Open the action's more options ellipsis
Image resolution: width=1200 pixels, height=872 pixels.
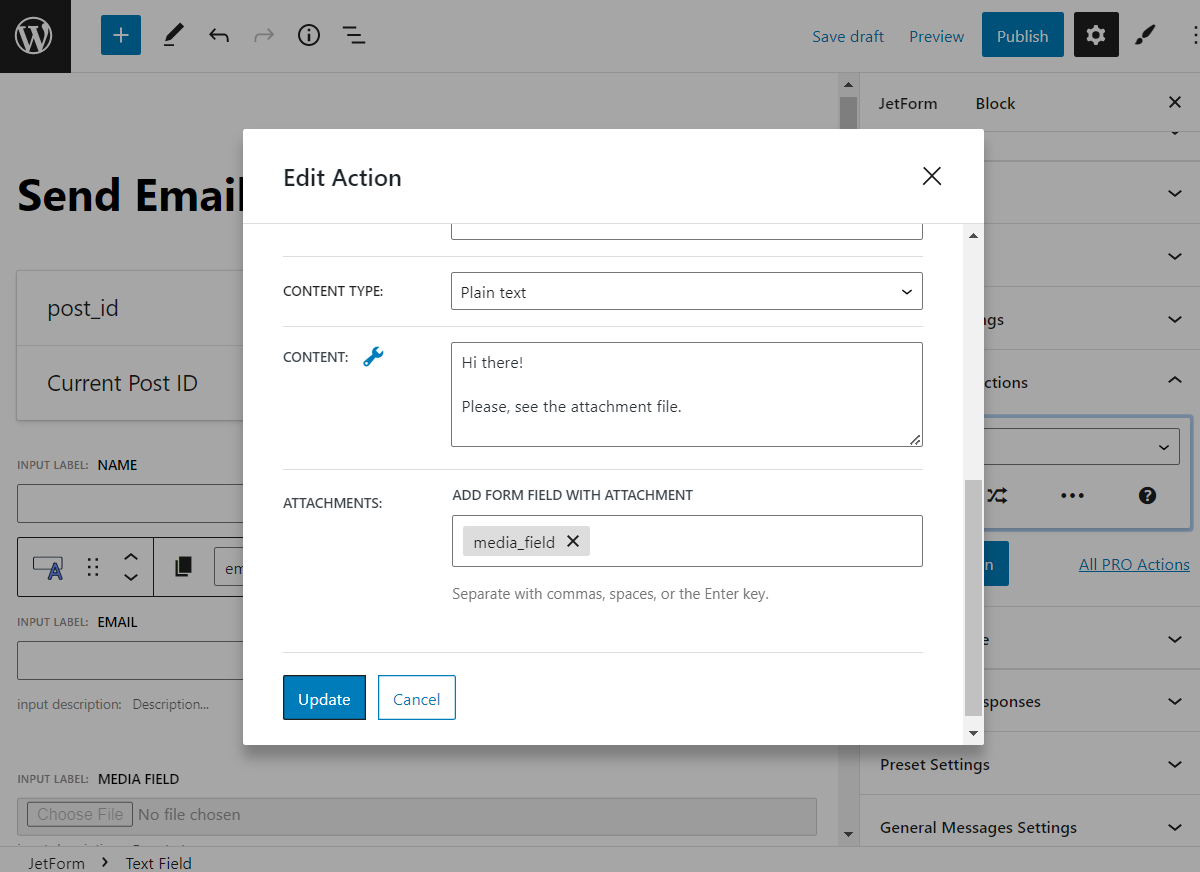[x=1072, y=495]
